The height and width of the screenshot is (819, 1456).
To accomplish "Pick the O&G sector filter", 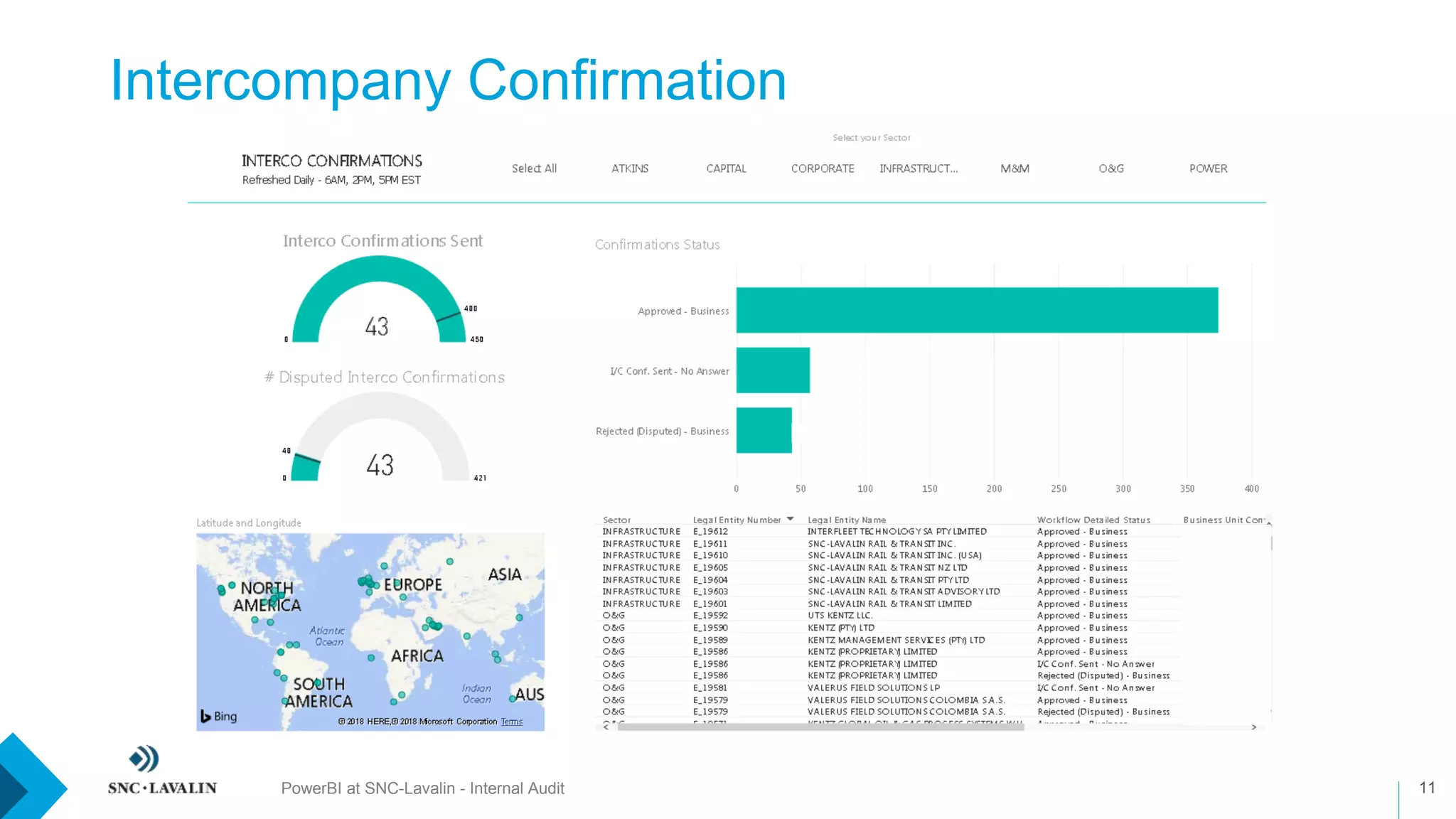I will click(x=1111, y=168).
